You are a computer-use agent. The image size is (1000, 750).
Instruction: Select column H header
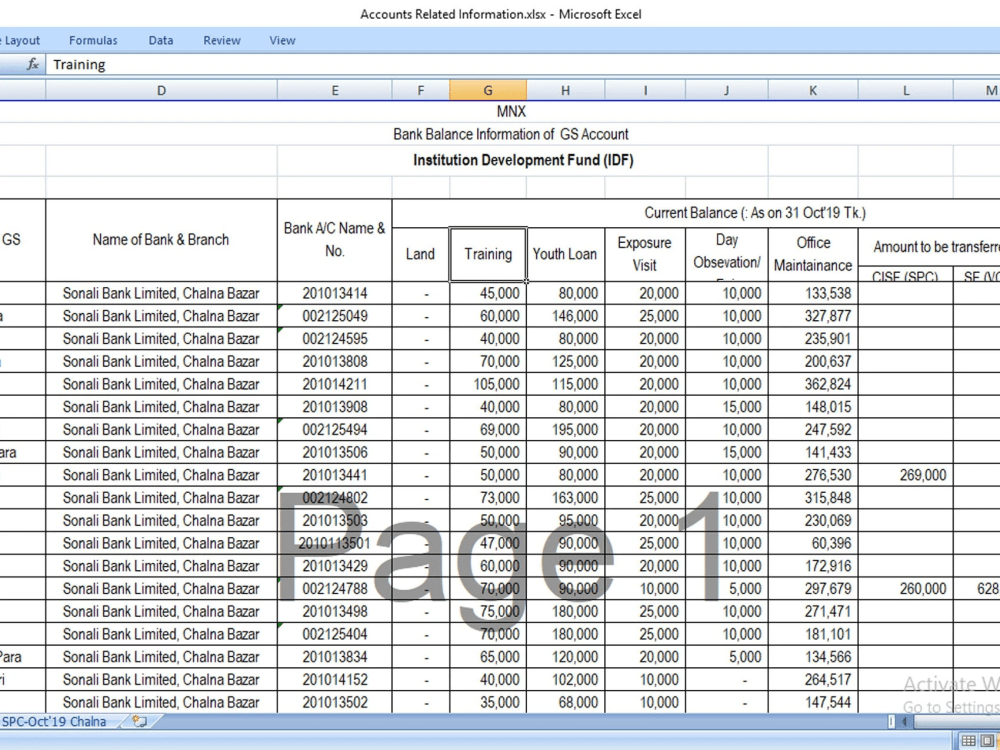click(566, 91)
